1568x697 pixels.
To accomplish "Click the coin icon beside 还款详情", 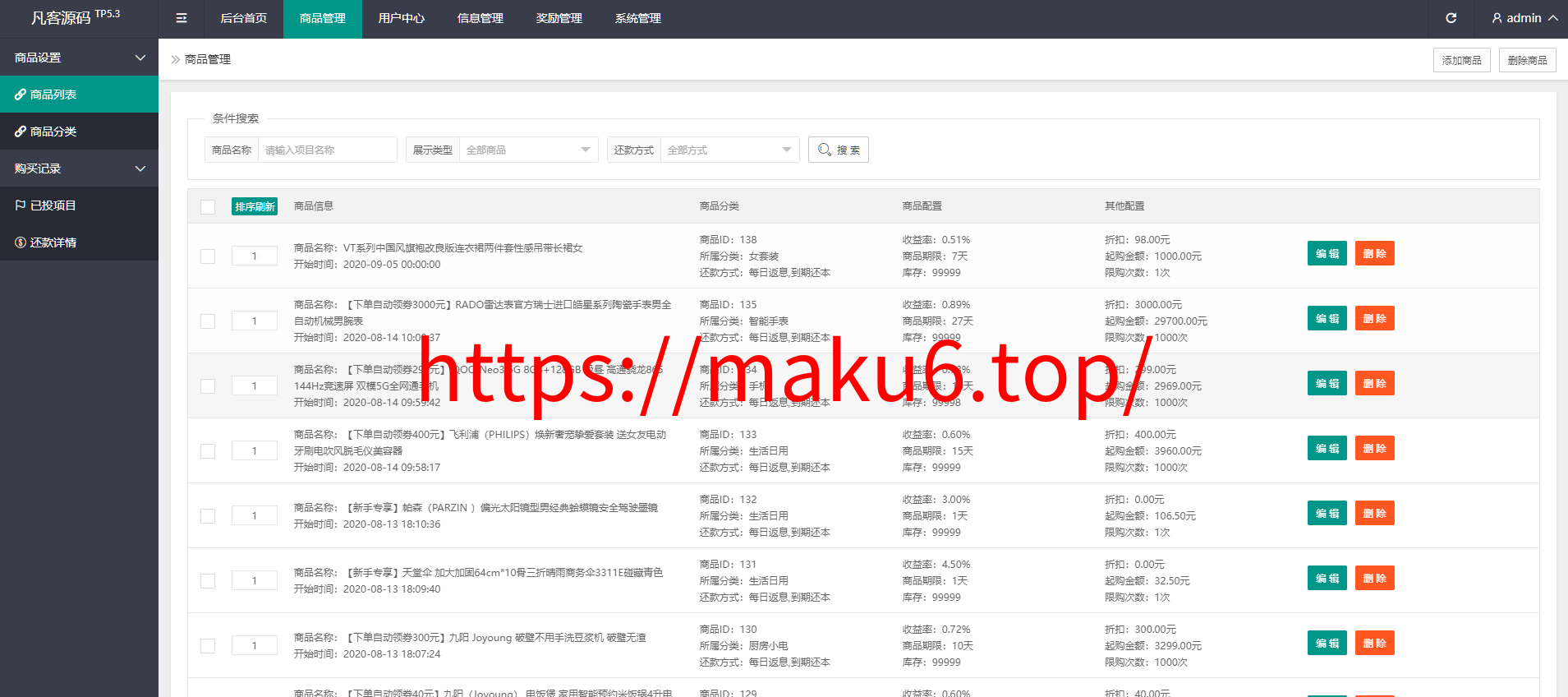I will pyautogui.click(x=21, y=242).
